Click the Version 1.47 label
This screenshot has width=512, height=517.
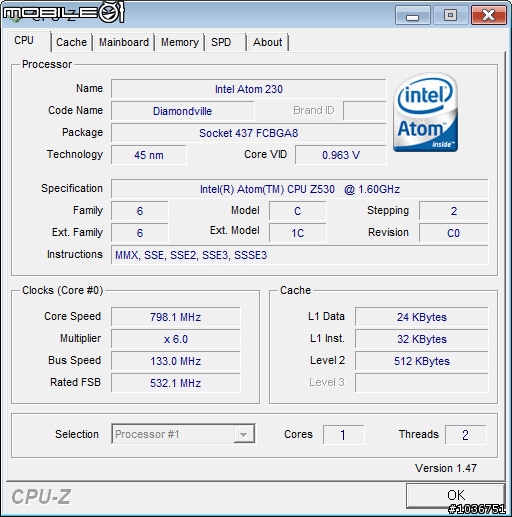[x=446, y=468]
